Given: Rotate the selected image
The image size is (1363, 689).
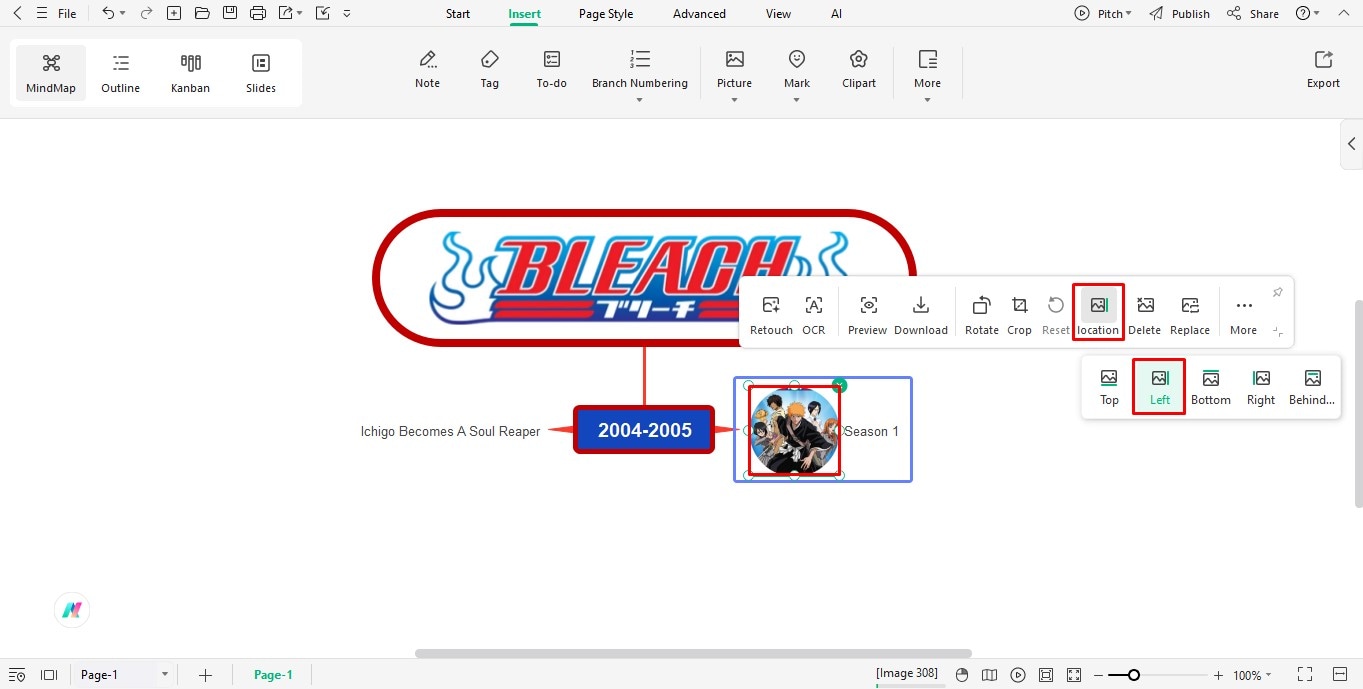Looking at the screenshot, I should pyautogui.click(x=982, y=315).
